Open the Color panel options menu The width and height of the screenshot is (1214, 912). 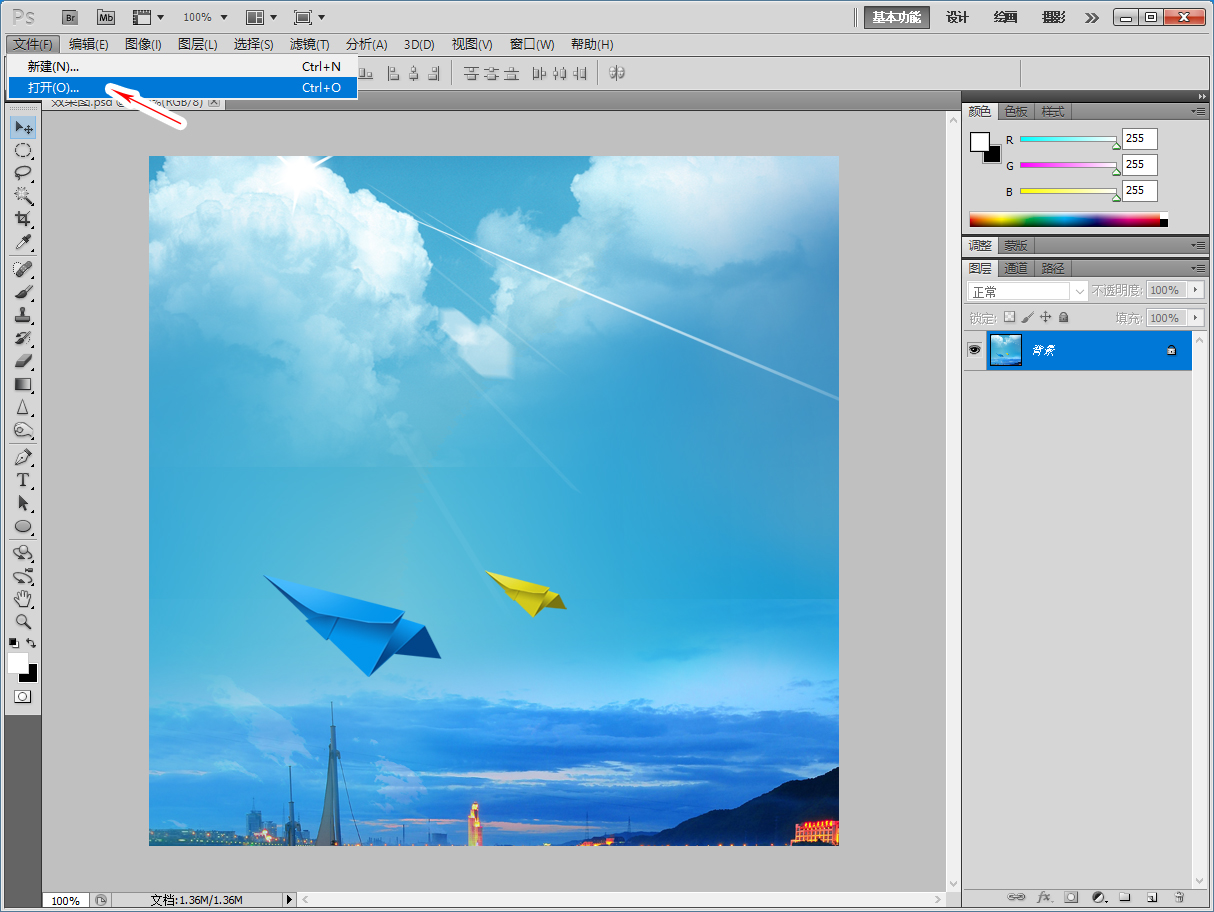1197,111
